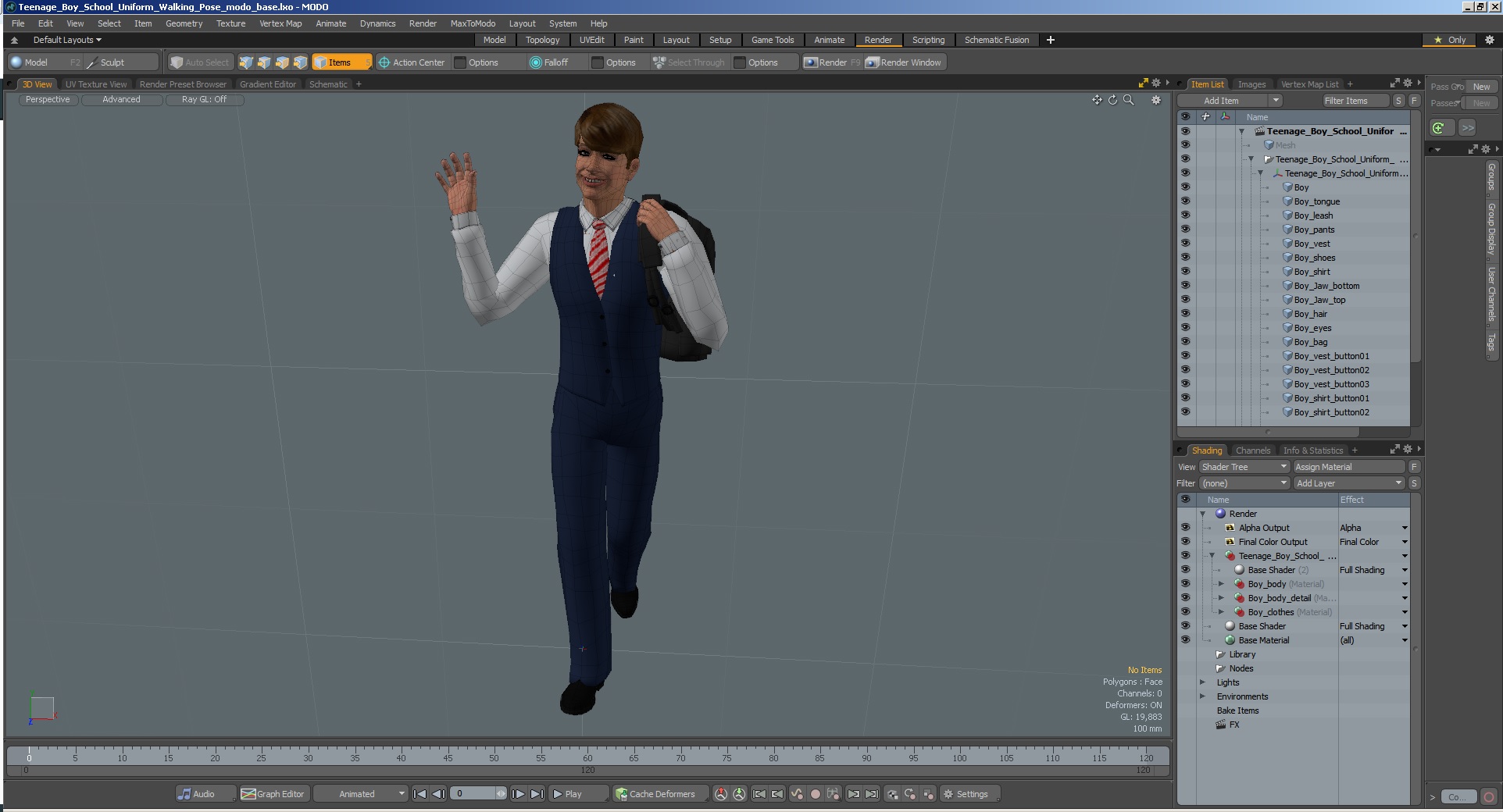This screenshot has height=812, width=1503.
Task: Select Edges selection mode cube icon
Action: [264, 62]
